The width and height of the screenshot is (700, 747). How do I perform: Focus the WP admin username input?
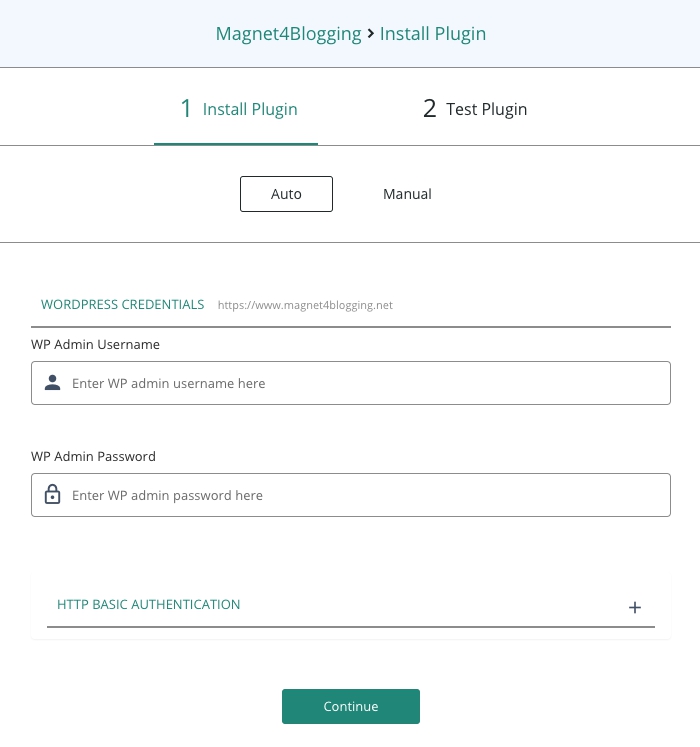pos(365,383)
